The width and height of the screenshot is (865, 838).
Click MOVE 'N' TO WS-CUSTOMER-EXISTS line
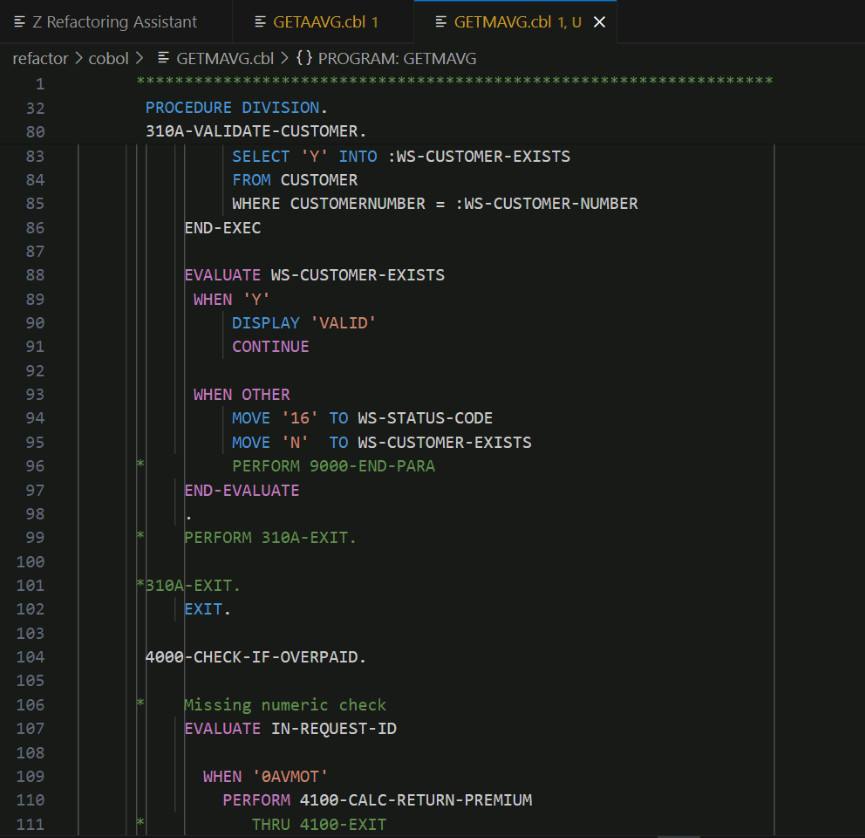[381, 442]
